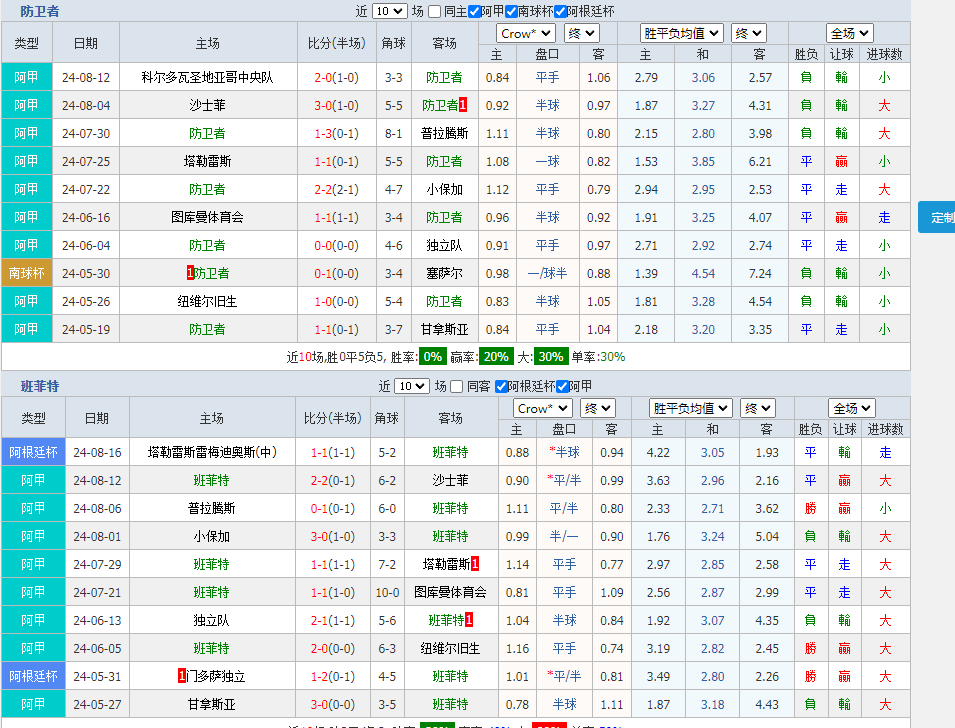Uncheck the 阿甲 checkbox in the 防卫者 filter

click(x=474, y=11)
